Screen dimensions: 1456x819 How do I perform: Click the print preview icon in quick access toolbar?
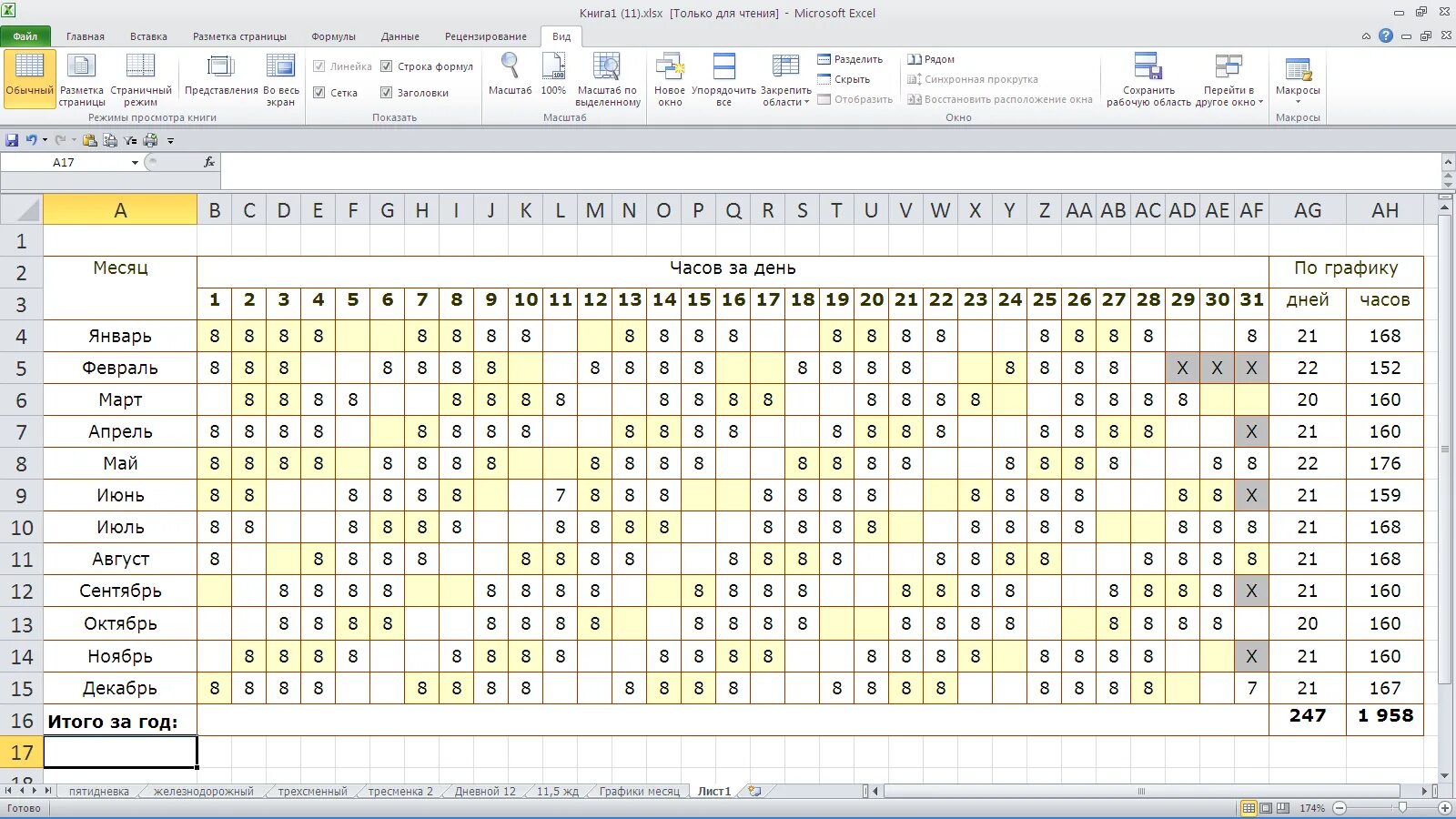(110, 140)
